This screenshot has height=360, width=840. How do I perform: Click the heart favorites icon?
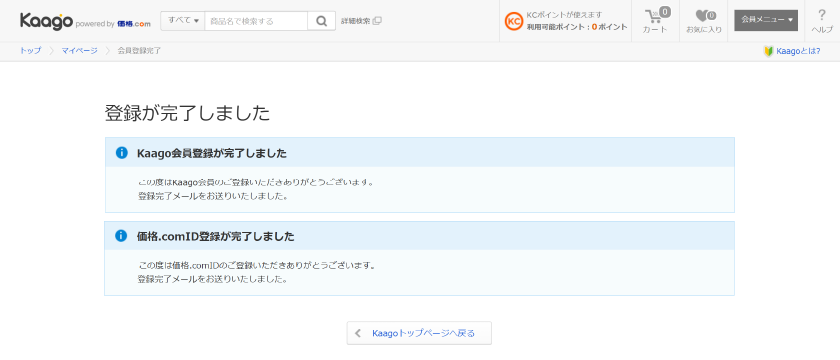click(x=705, y=16)
